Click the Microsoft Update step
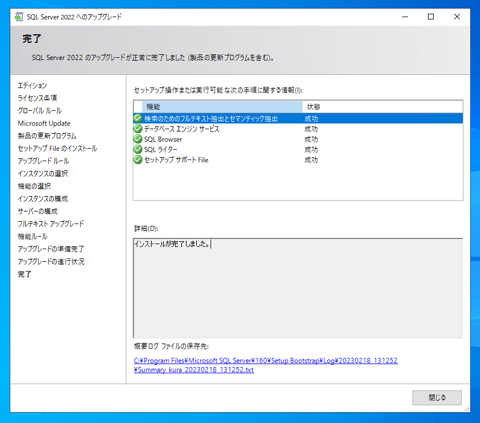The height and width of the screenshot is (423, 480). pos(44,123)
